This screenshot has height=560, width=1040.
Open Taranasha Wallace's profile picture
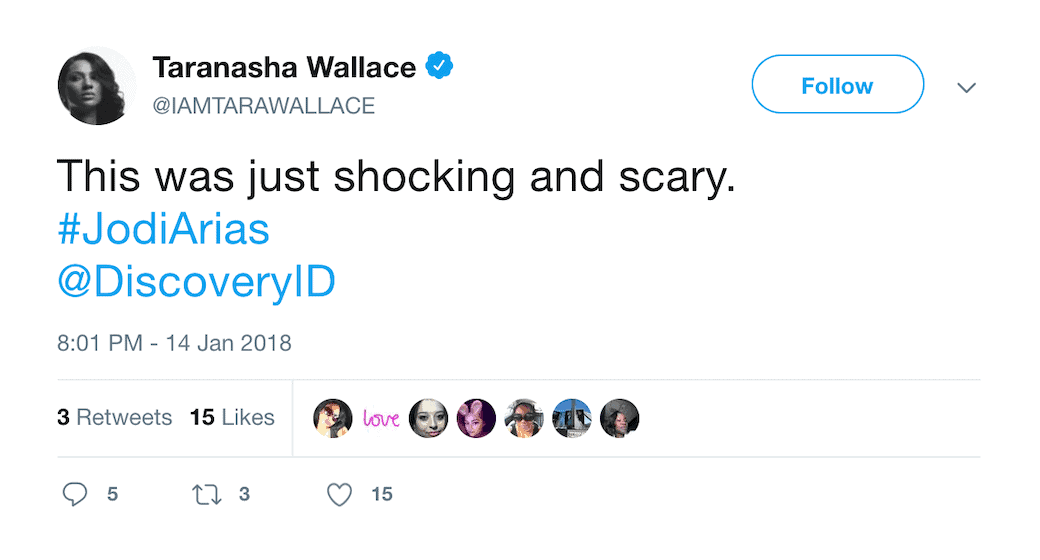pos(96,85)
